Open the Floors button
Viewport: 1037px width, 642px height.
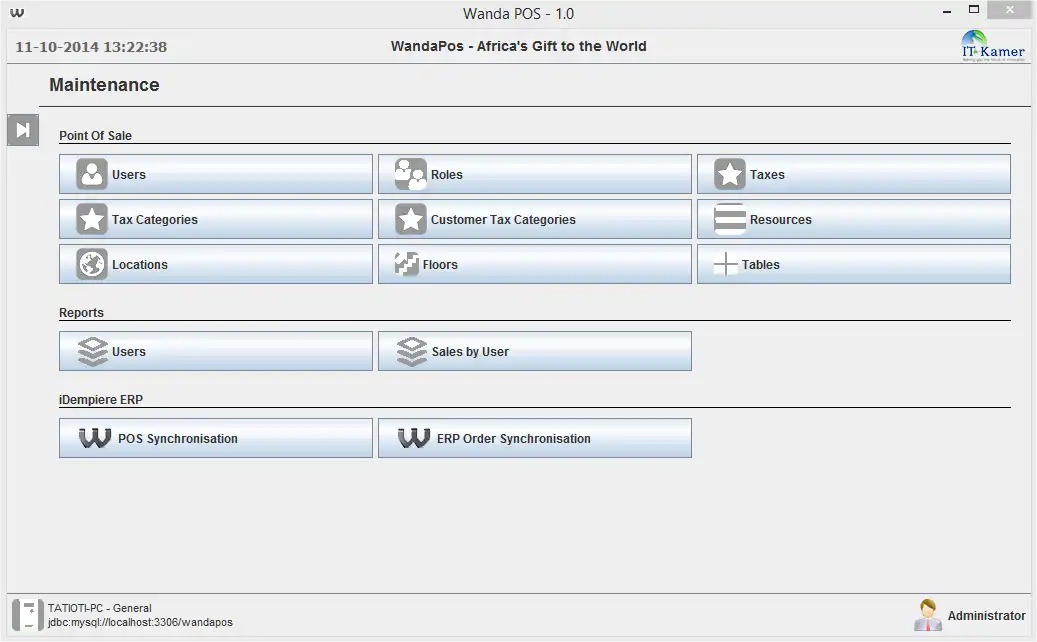pyautogui.click(x=534, y=264)
